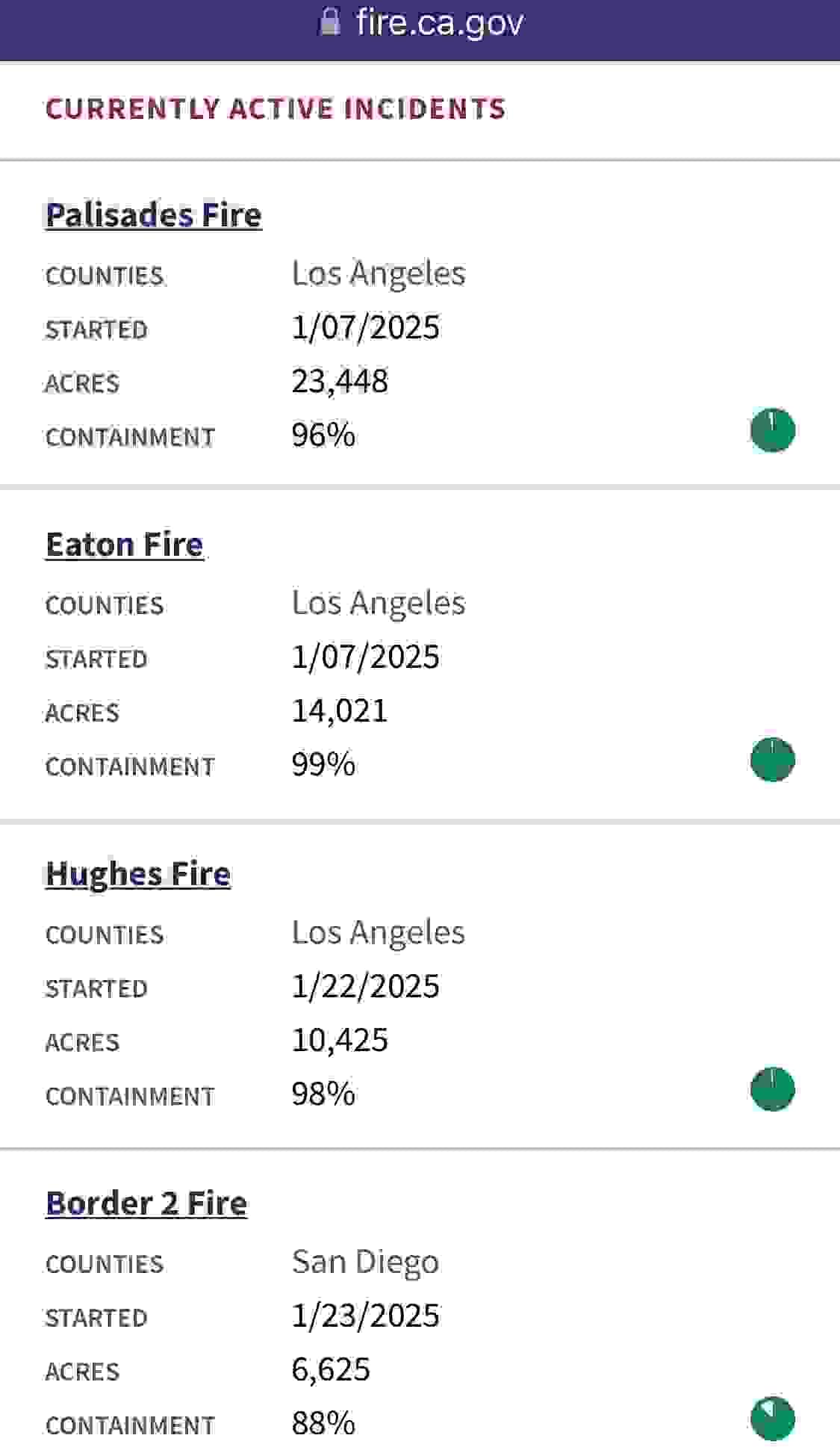Select the Currently Active Incidents heading

point(276,109)
